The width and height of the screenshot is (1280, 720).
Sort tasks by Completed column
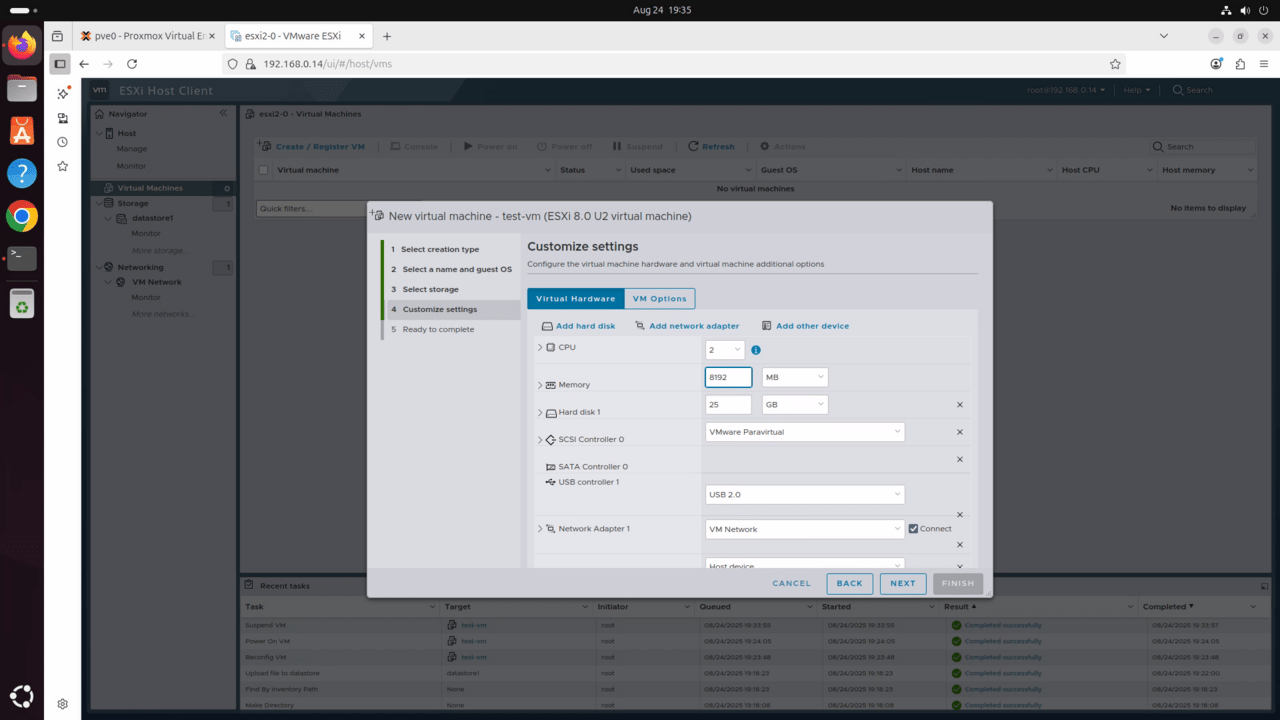1164,606
